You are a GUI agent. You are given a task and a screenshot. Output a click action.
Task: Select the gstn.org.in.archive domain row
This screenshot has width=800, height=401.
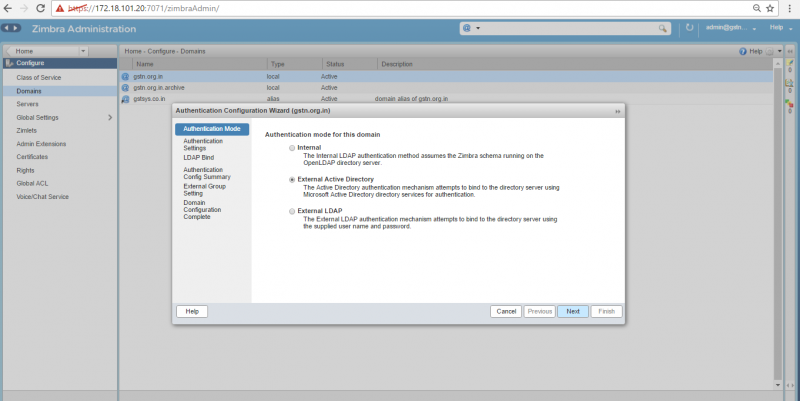(446, 88)
